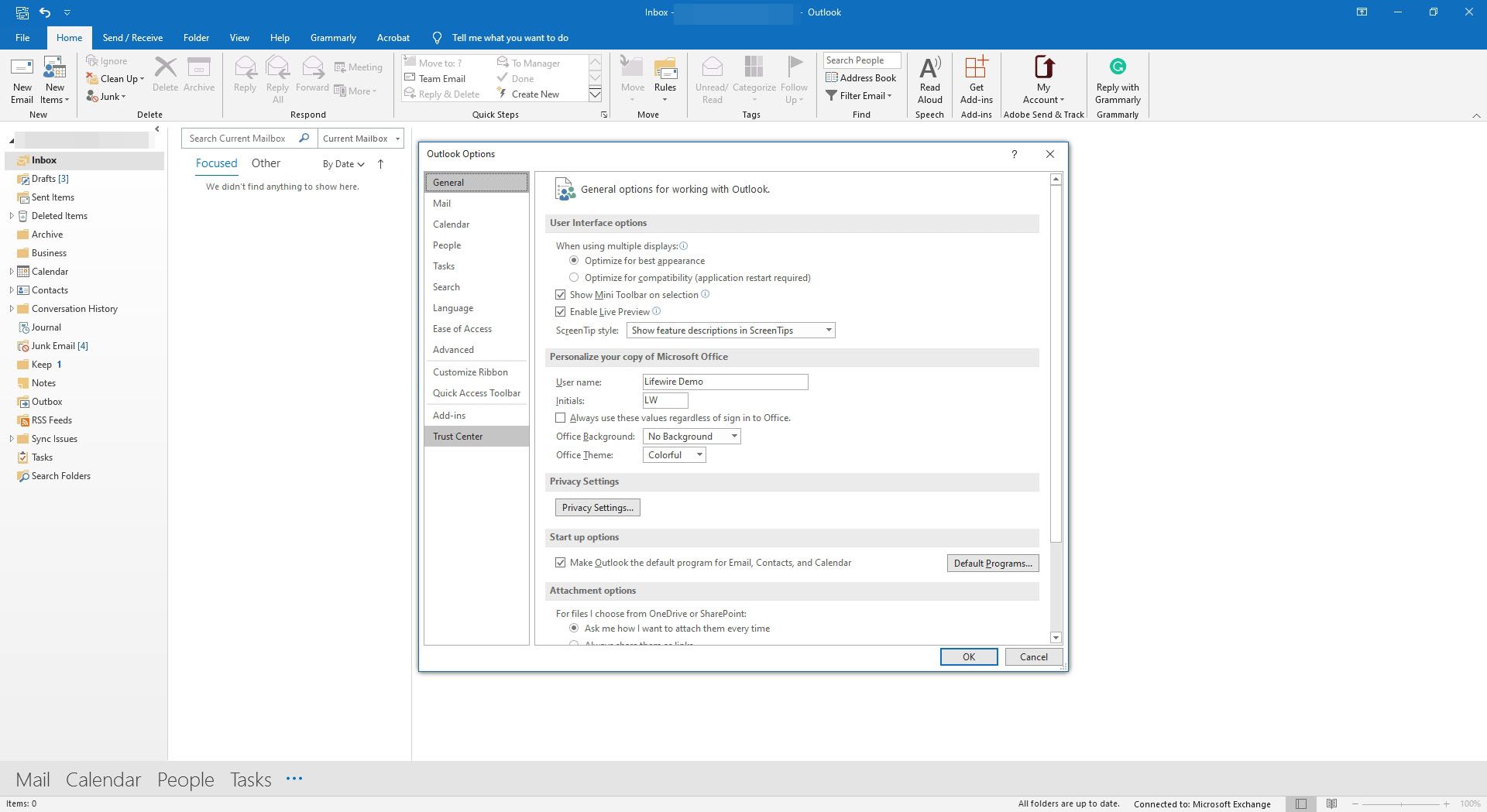Click info icon beside Enable Live Preview
Image resolution: width=1487 pixels, height=812 pixels.
(x=656, y=311)
